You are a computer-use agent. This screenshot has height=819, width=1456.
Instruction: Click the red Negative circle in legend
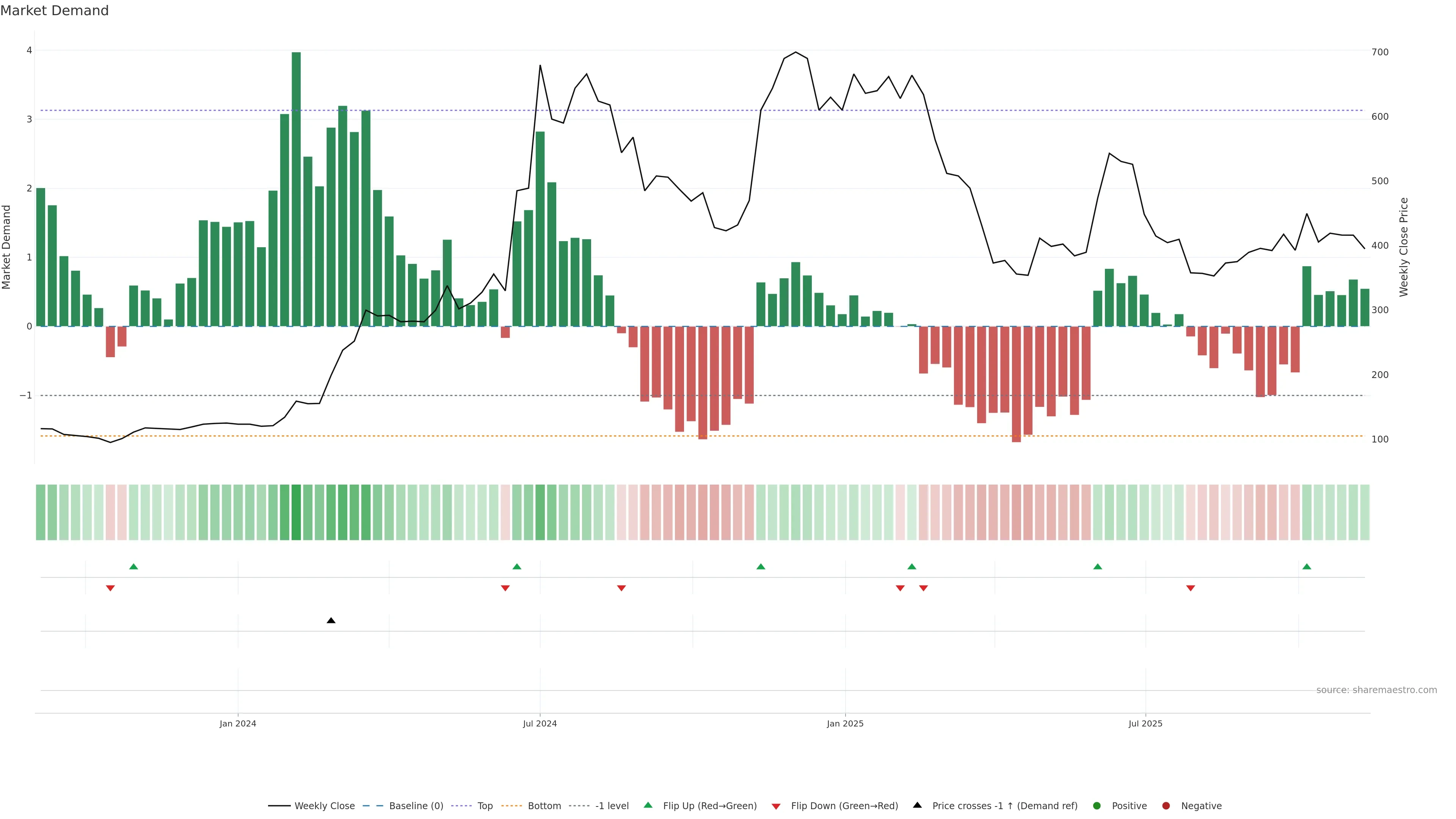click(x=1166, y=806)
